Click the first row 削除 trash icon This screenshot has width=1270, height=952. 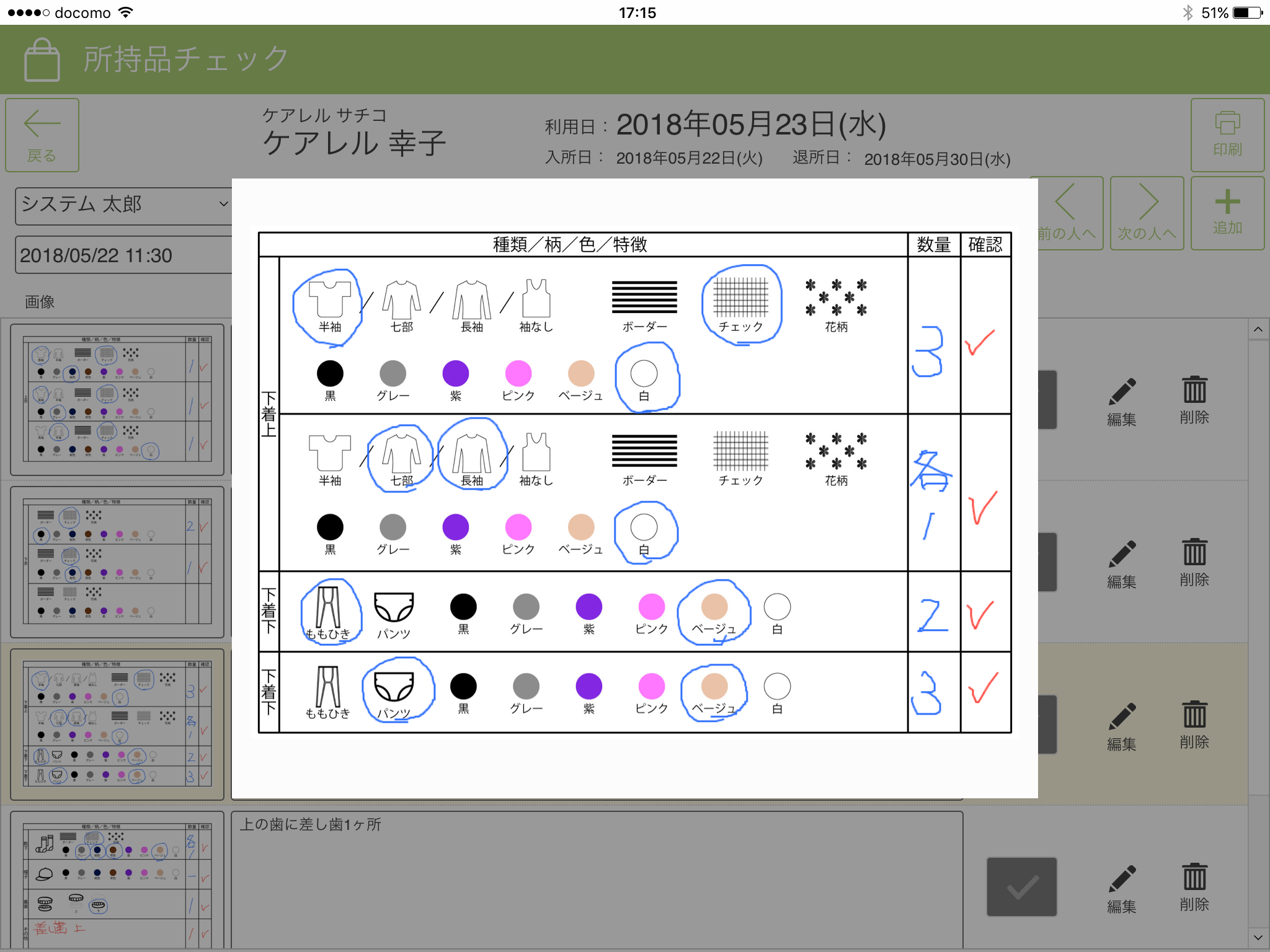[x=1194, y=400]
